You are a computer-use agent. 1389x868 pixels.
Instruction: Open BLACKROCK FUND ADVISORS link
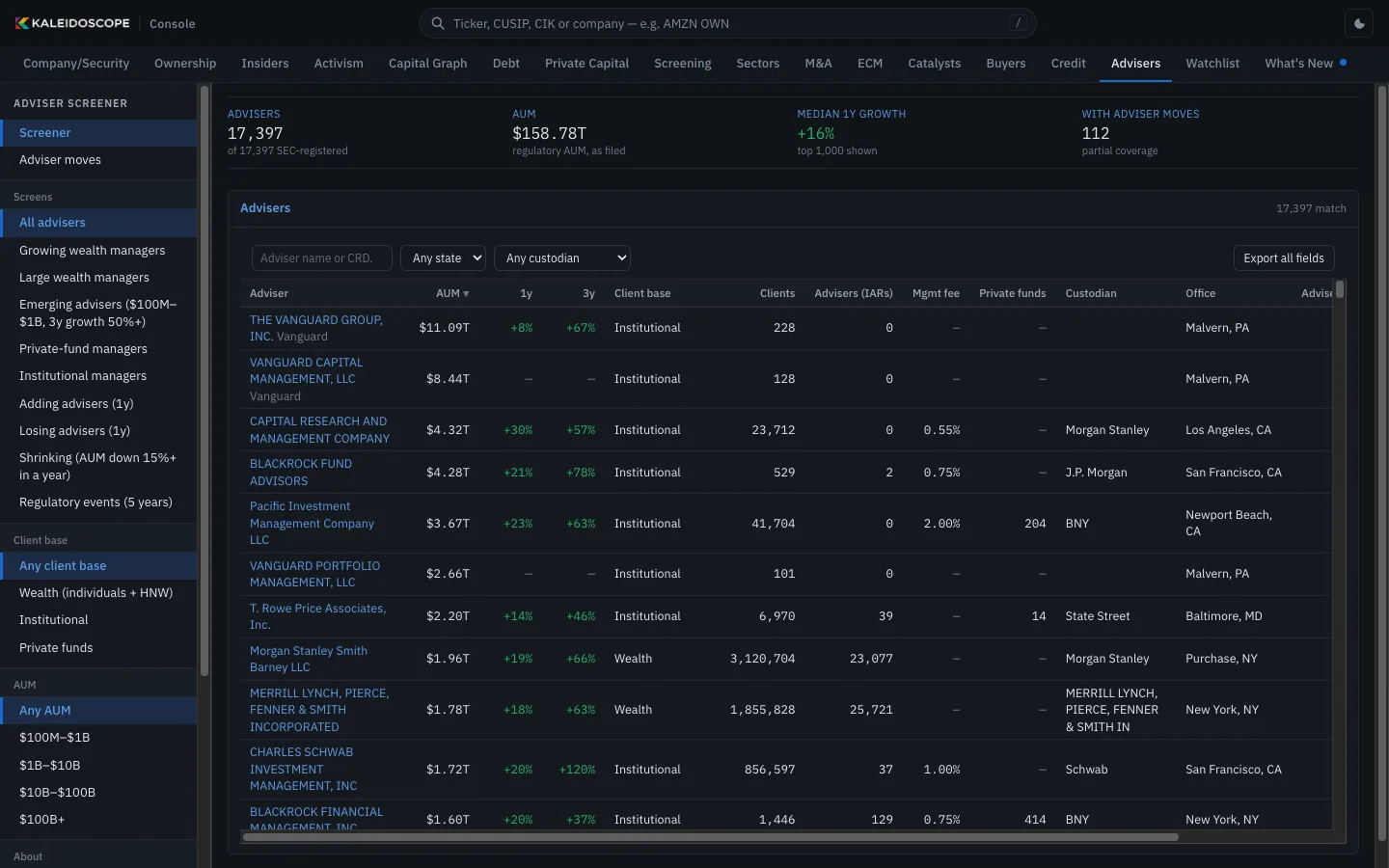301,473
